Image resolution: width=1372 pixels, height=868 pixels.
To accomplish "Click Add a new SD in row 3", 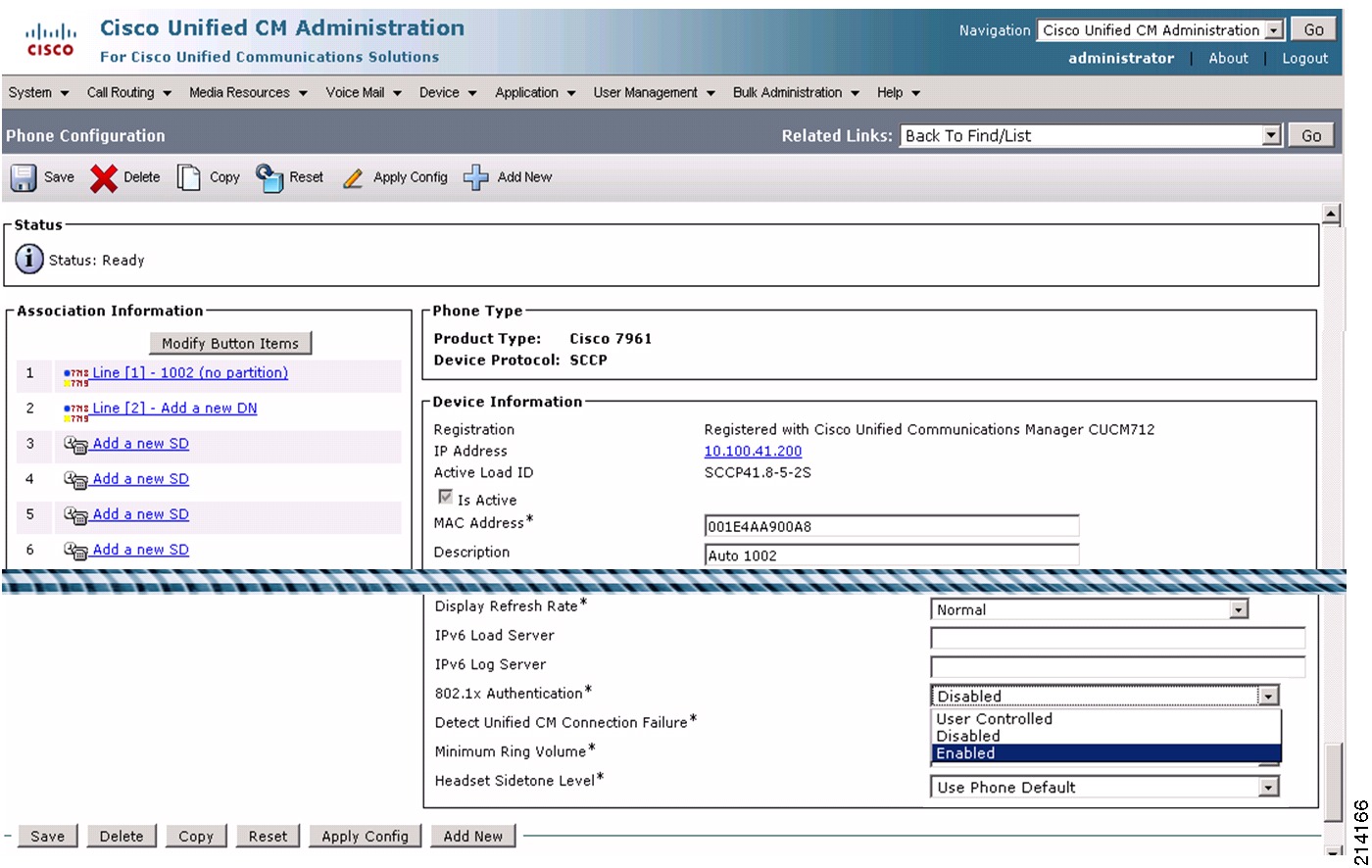I will tap(141, 443).
